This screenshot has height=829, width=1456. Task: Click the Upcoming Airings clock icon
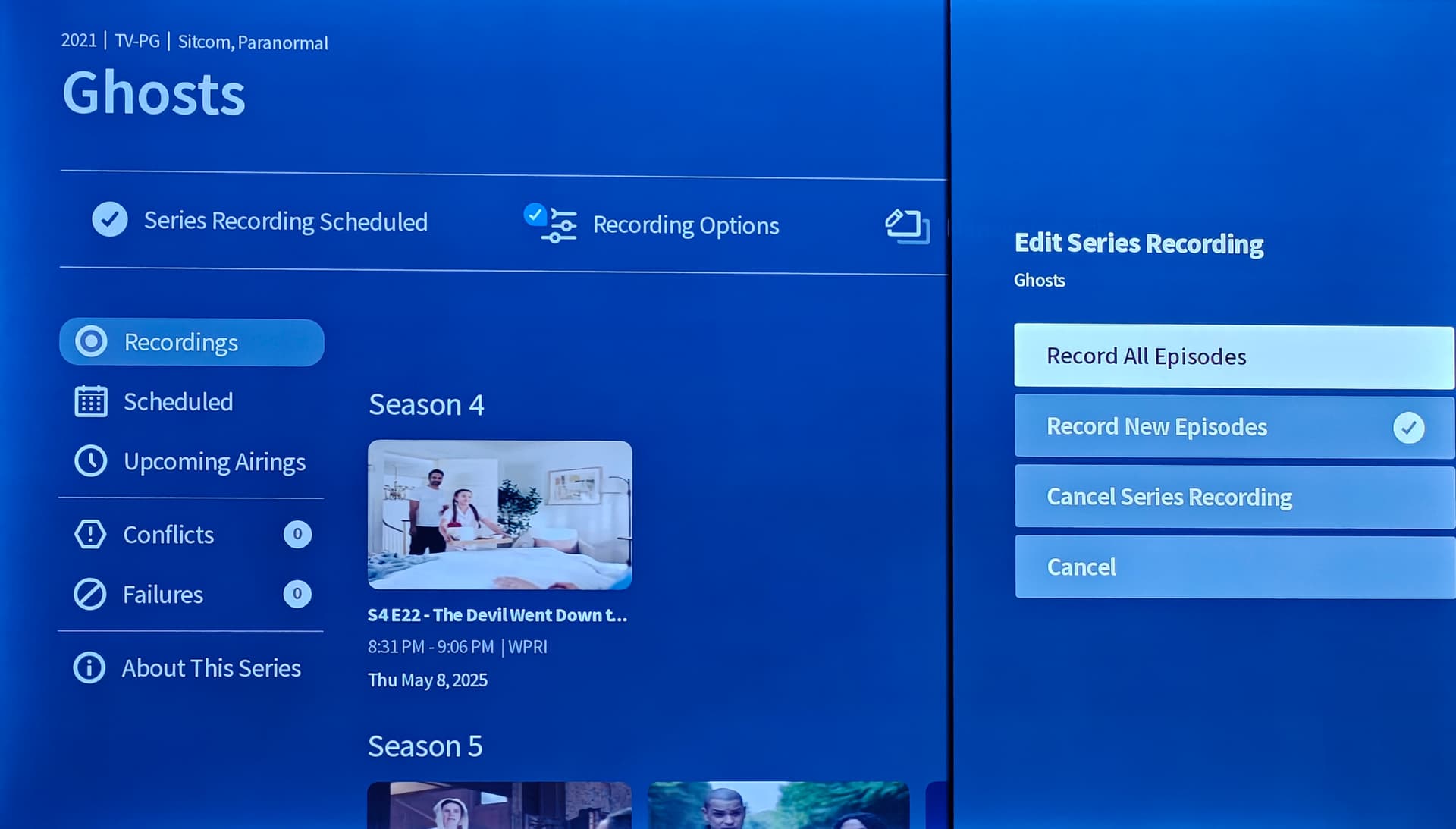click(x=91, y=461)
